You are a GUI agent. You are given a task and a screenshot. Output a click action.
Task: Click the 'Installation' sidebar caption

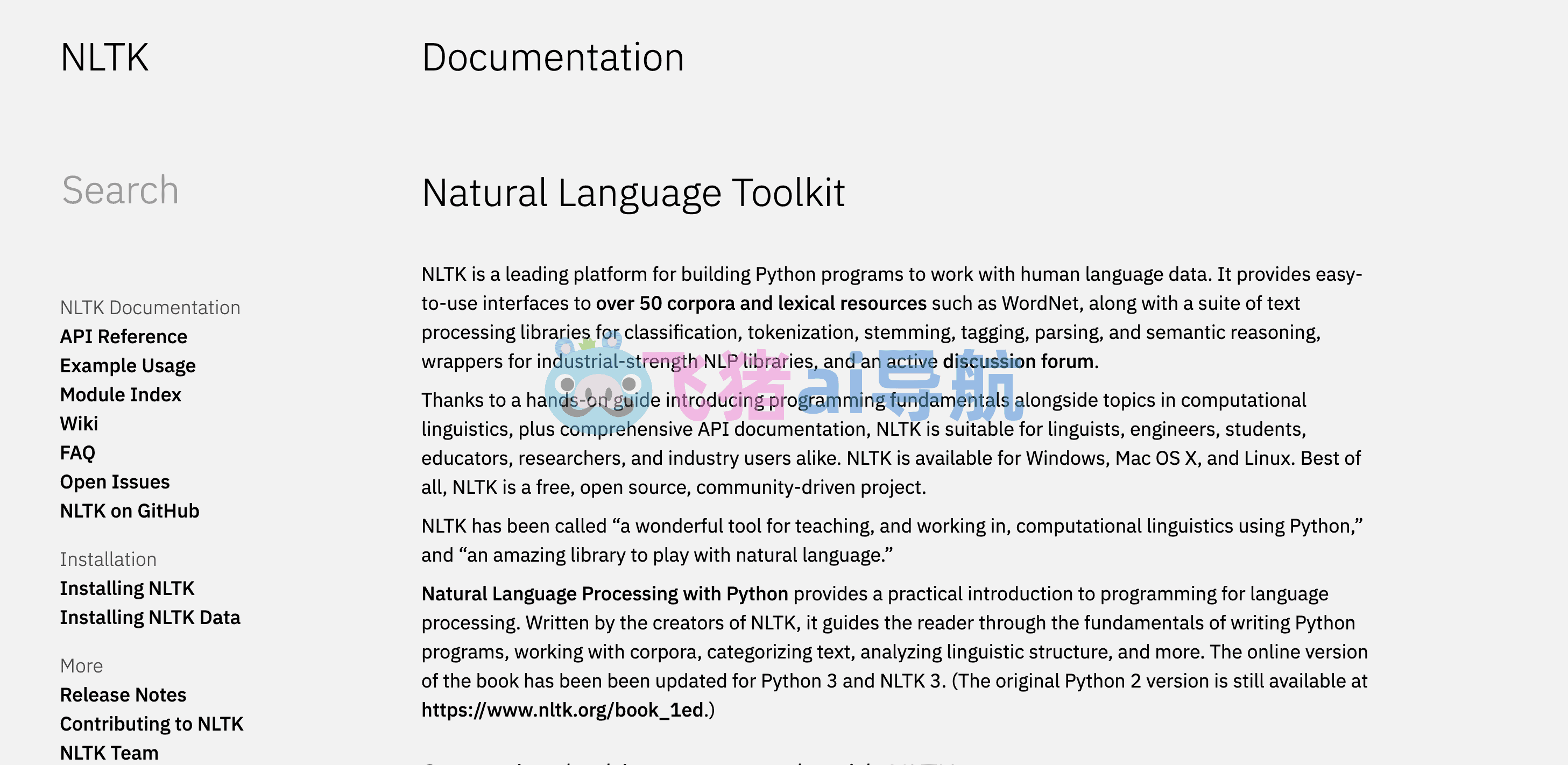click(x=108, y=559)
